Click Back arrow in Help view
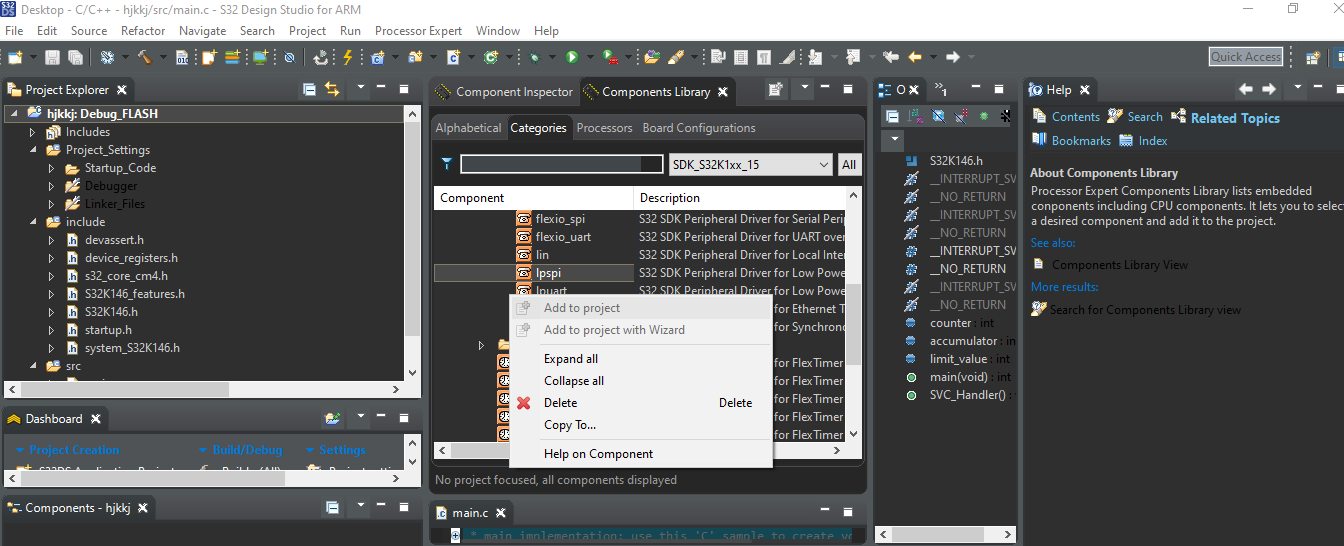The height and width of the screenshot is (546, 1344). (x=1246, y=89)
